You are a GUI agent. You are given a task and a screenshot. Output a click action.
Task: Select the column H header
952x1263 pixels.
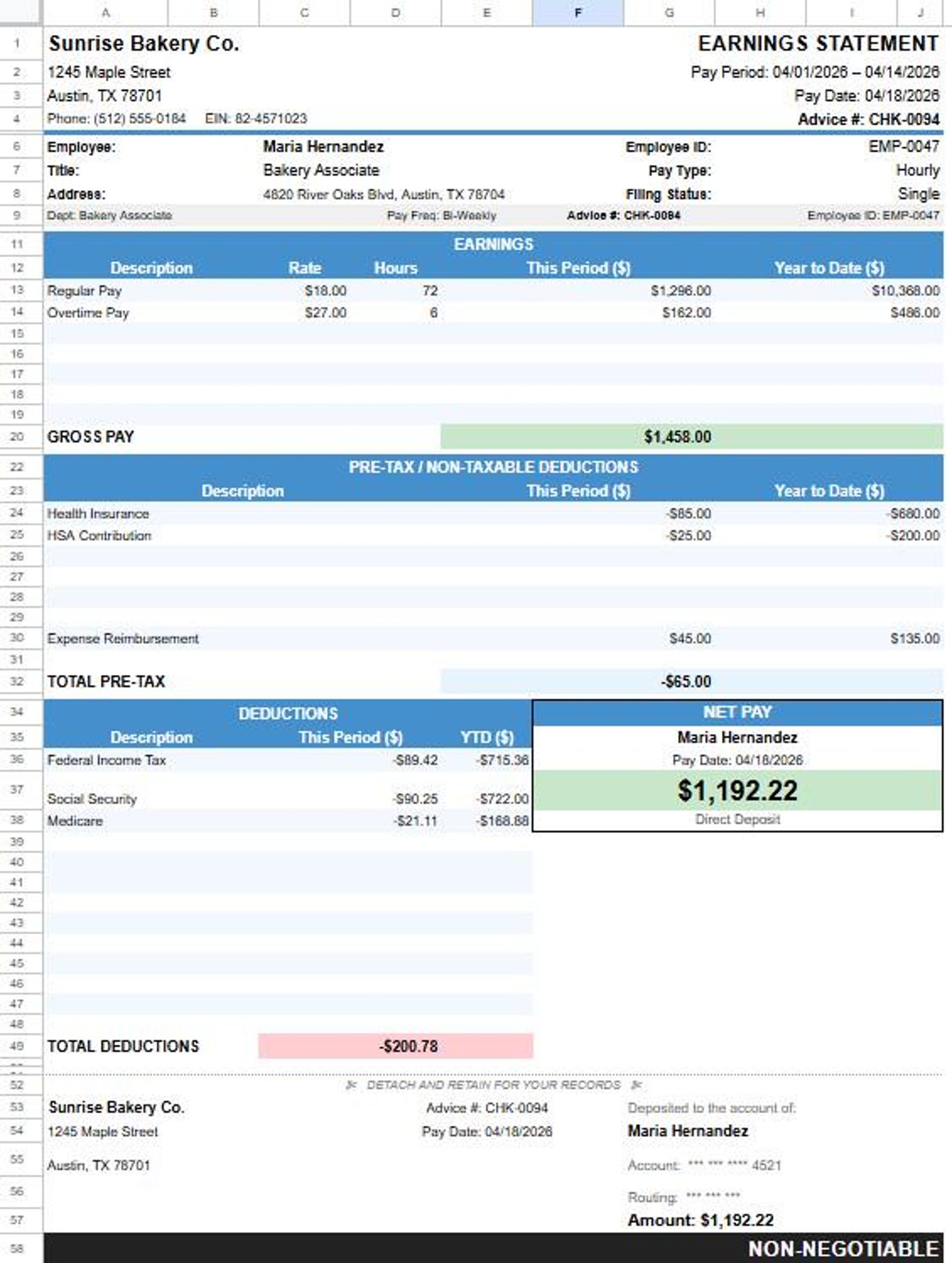(760, 13)
